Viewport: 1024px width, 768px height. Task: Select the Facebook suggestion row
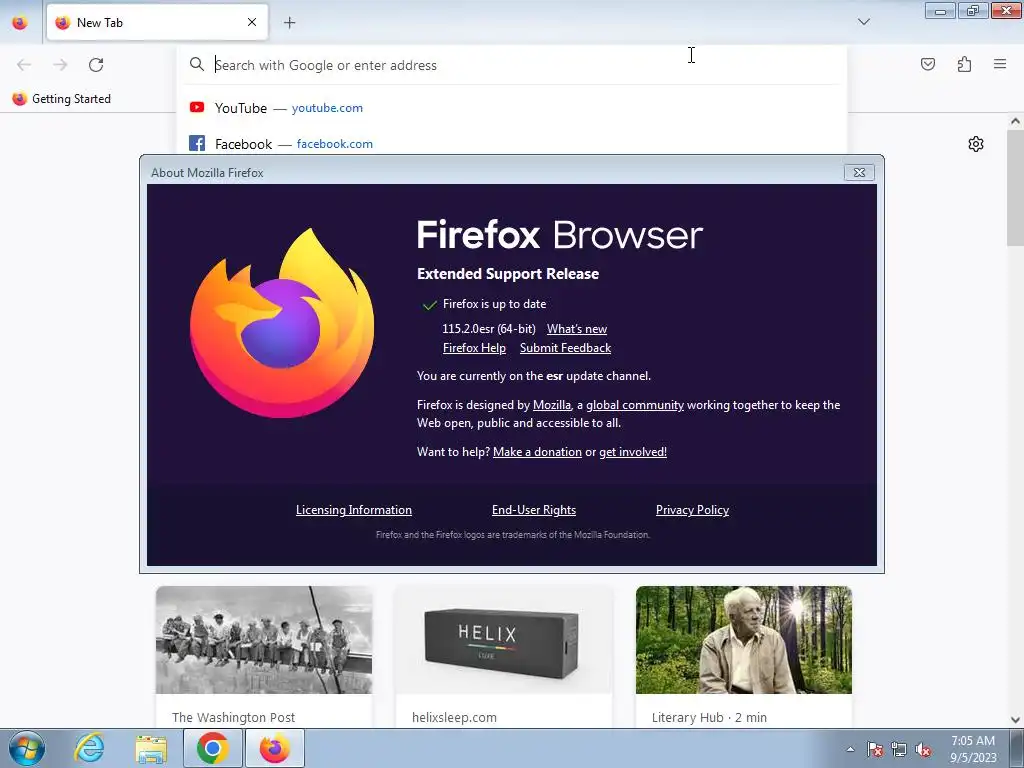point(512,144)
